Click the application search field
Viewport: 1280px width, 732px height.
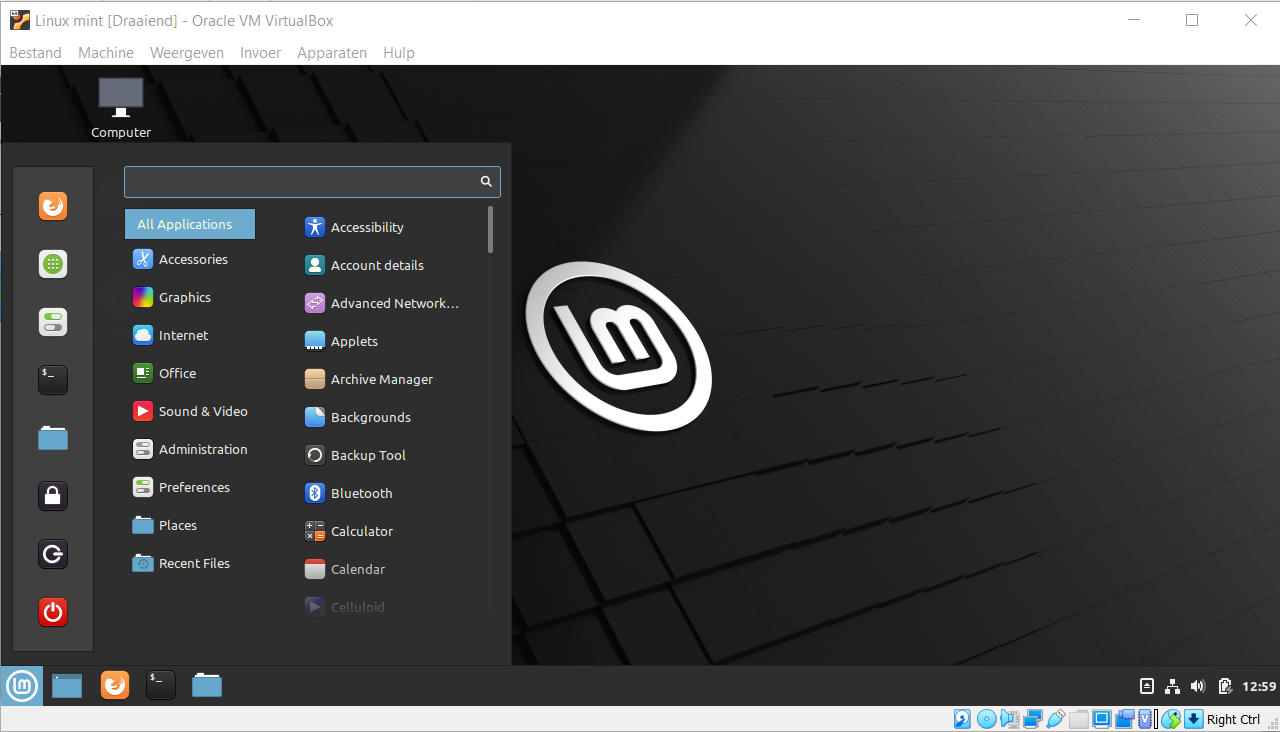[300, 181]
